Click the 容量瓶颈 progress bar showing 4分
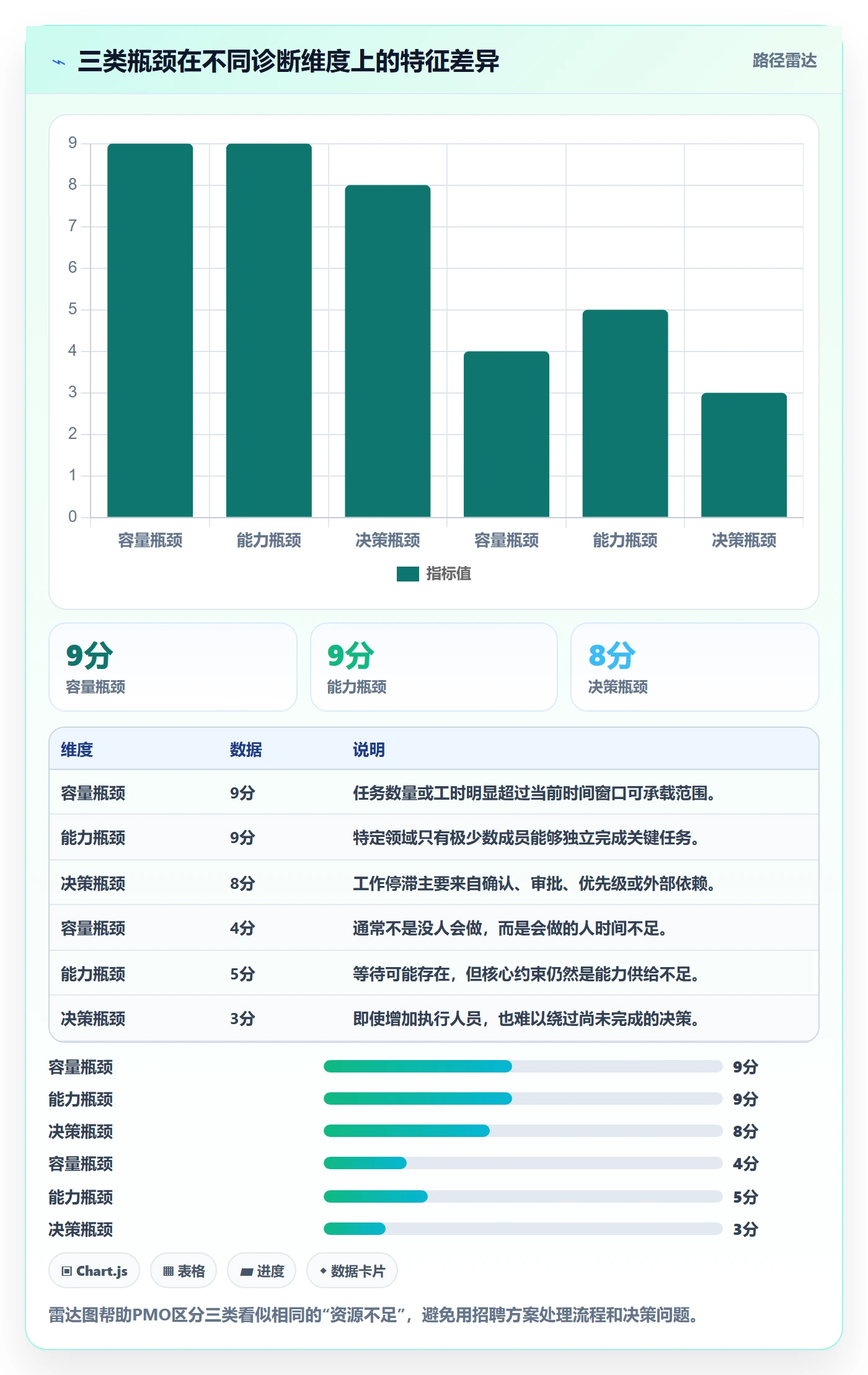868x1375 pixels. pyautogui.click(x=523, y=1163)
